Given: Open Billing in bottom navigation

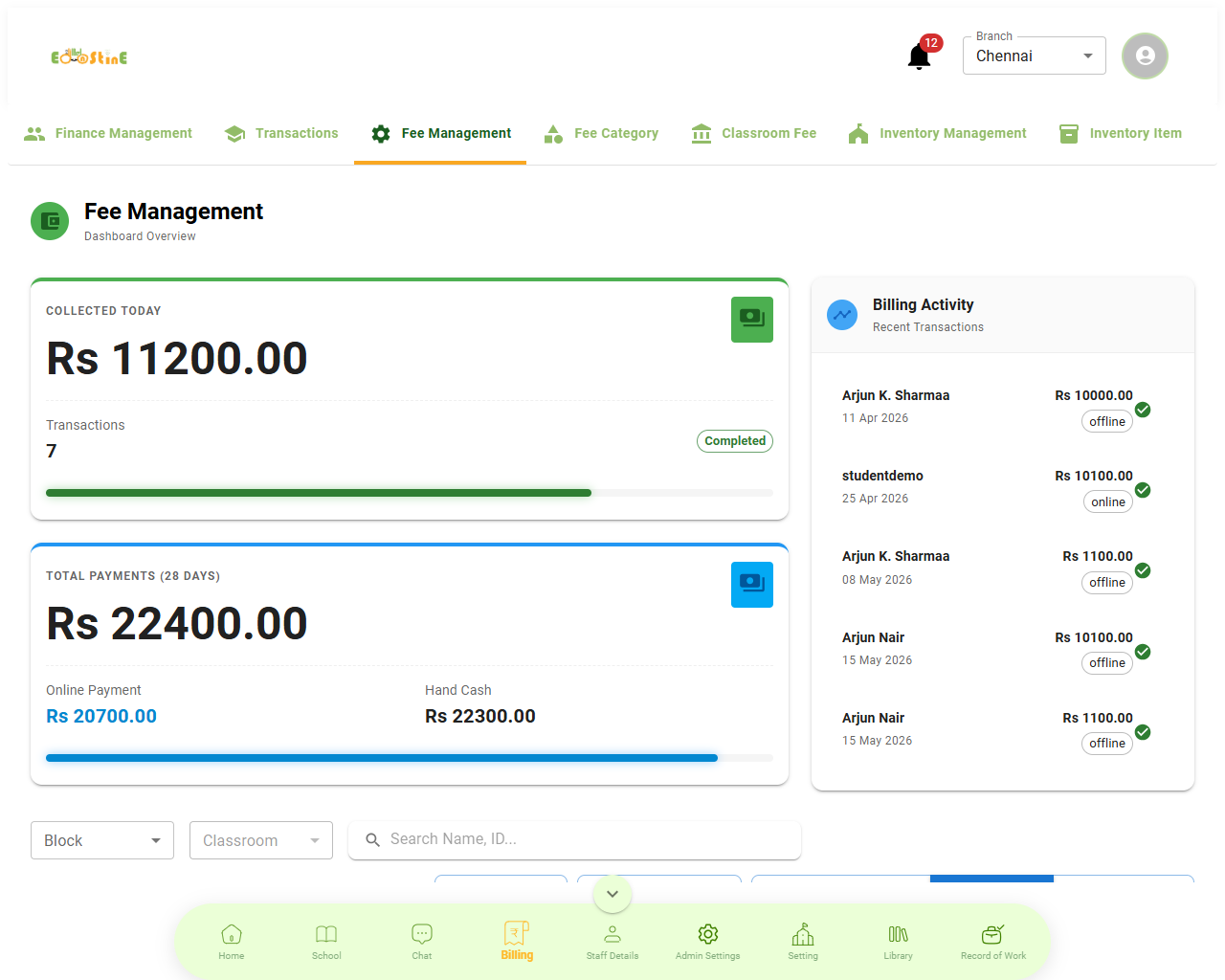Looking at the screenshot, I should [x=517, y=942].
